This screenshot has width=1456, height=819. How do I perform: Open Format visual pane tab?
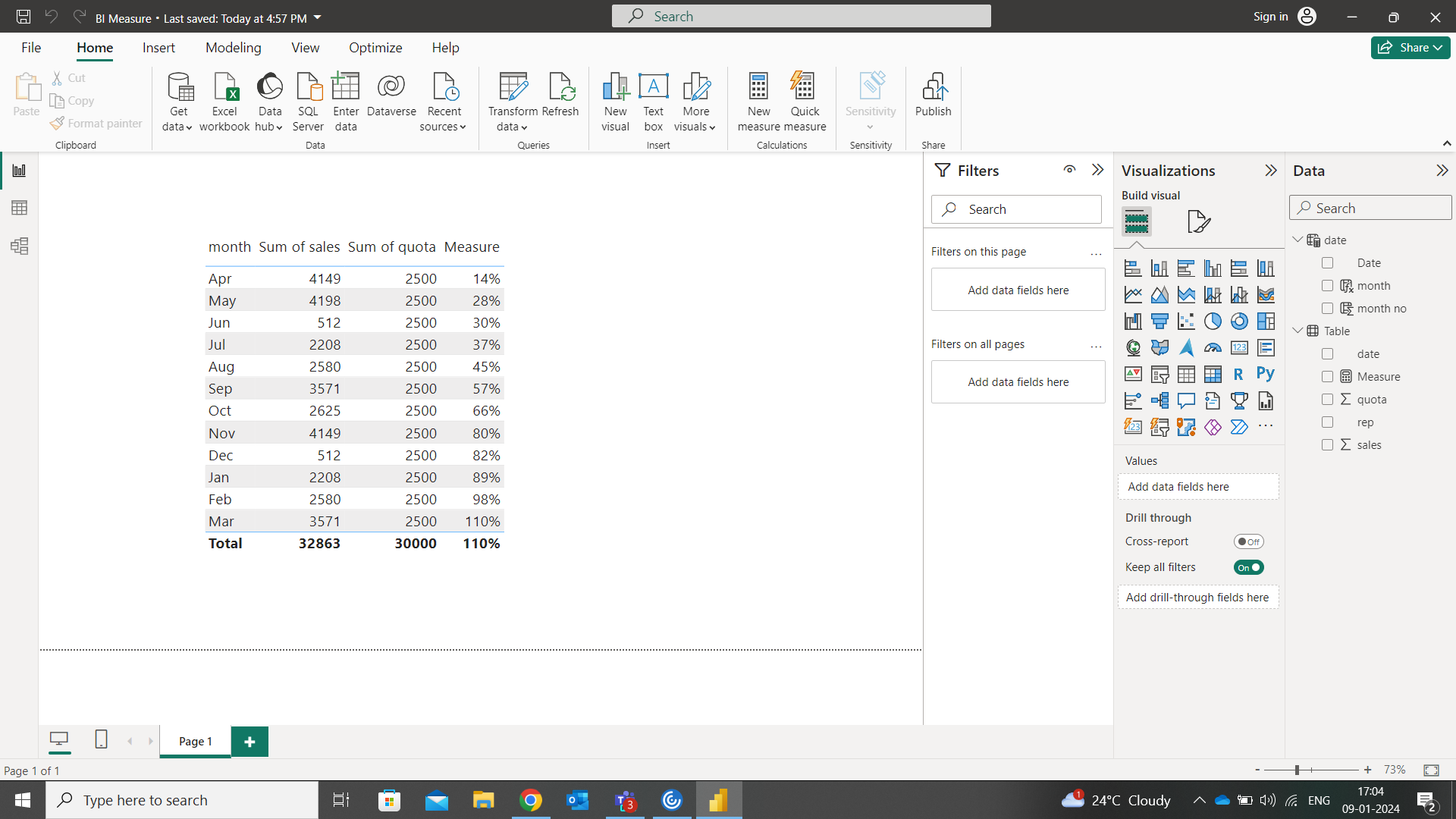point(1198,221)
